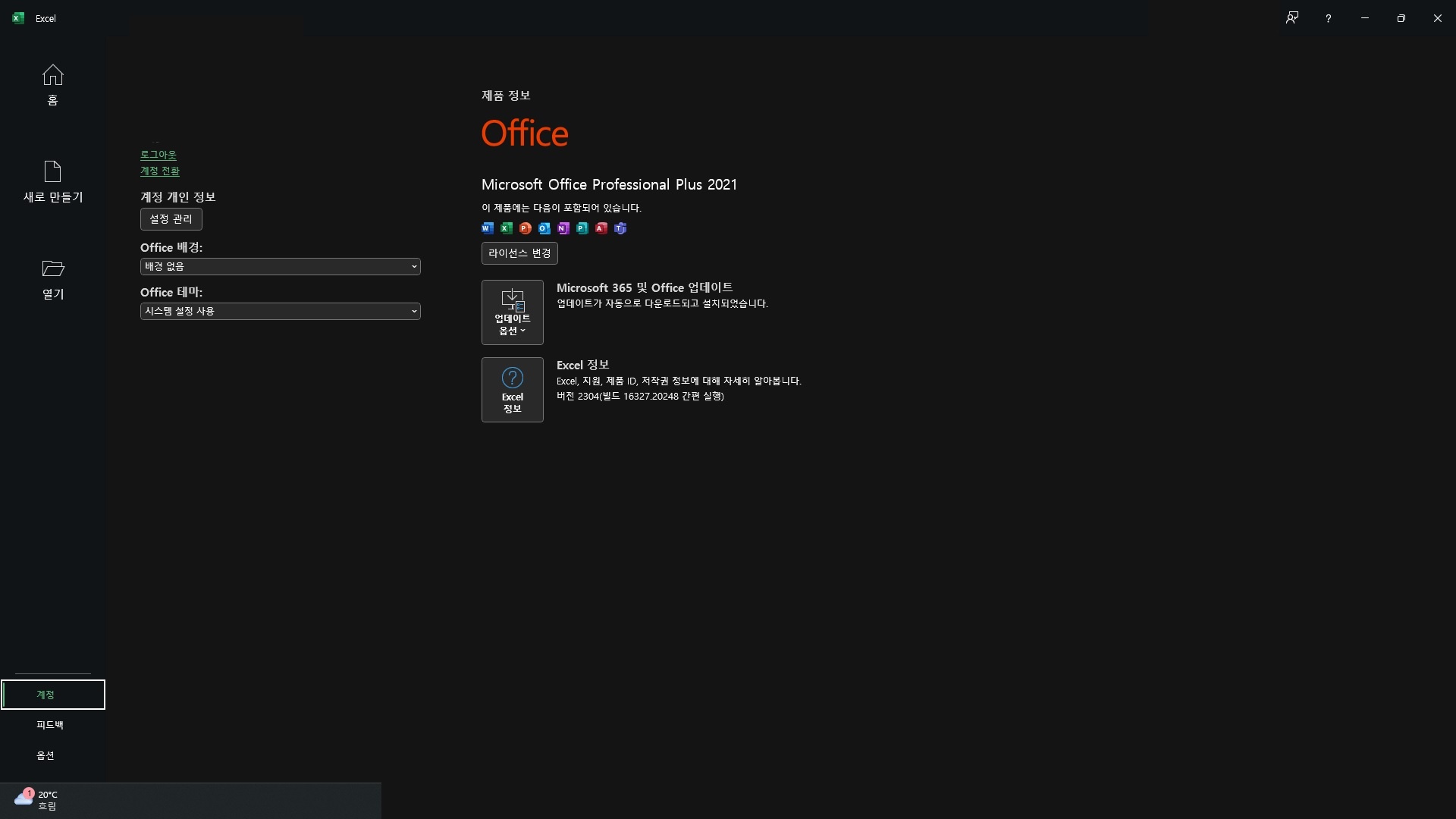Expand the Office 테마 dropdown
The width and height of the screenshot is (1456, 819).
click(281, 312)
